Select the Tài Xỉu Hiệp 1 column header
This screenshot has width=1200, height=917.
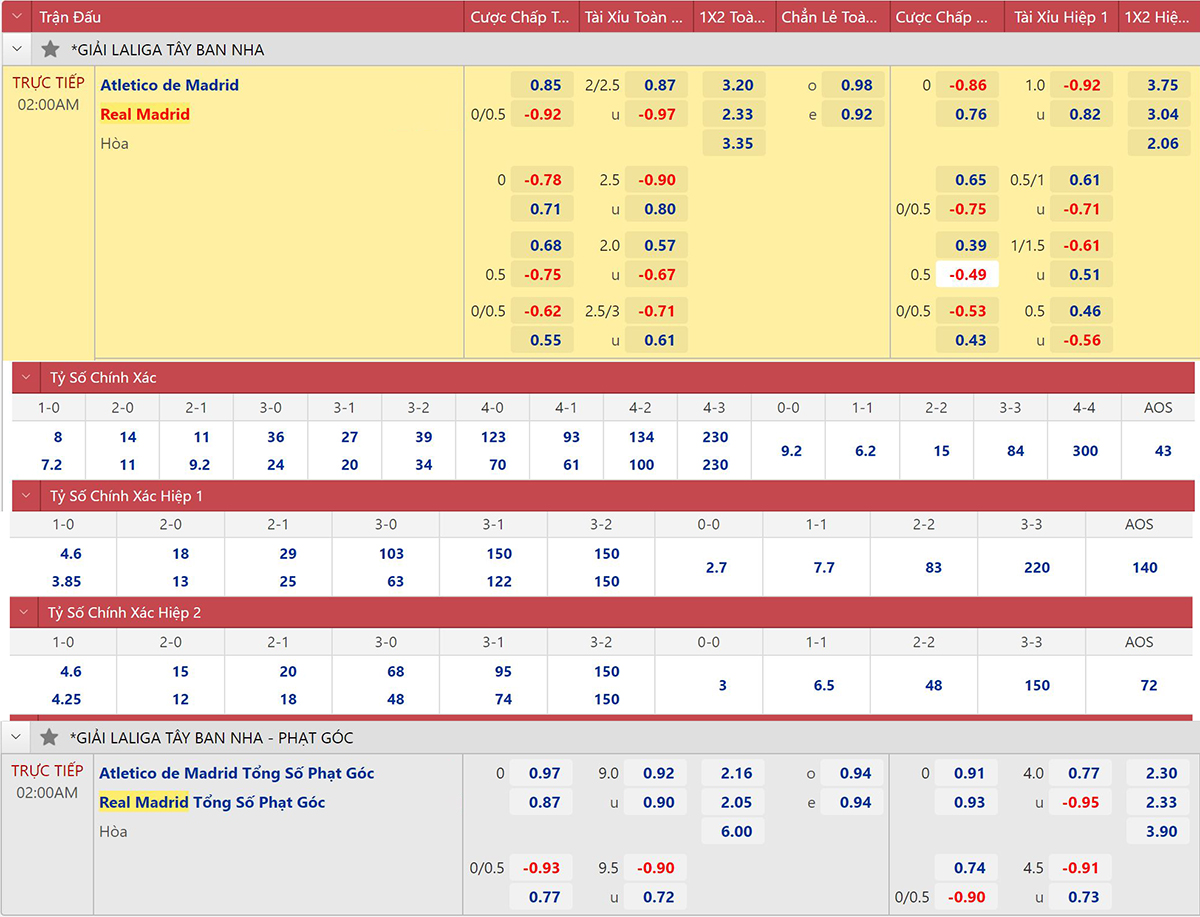click(x=1060, y=17)
